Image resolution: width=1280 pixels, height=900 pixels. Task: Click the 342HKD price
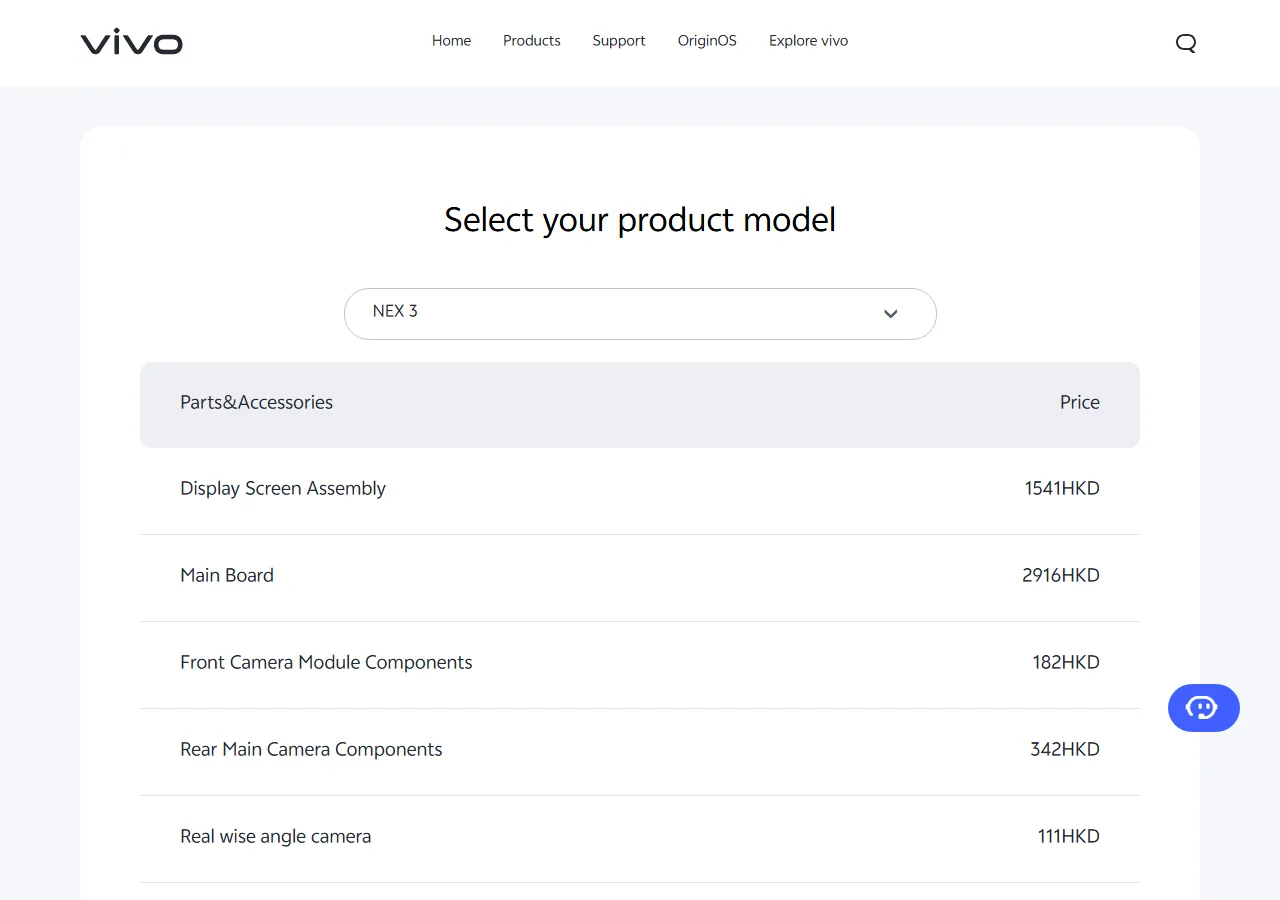pos(1065,749)
